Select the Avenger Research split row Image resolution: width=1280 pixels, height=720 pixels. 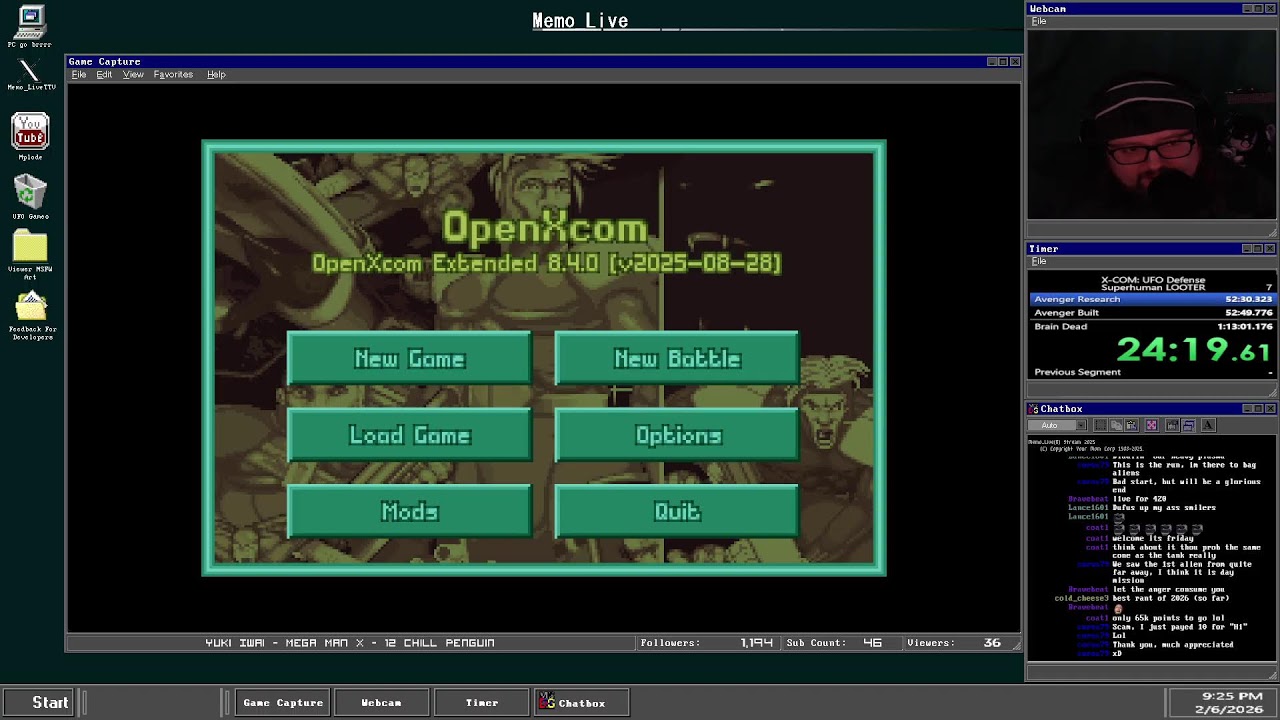(1152, 299)
